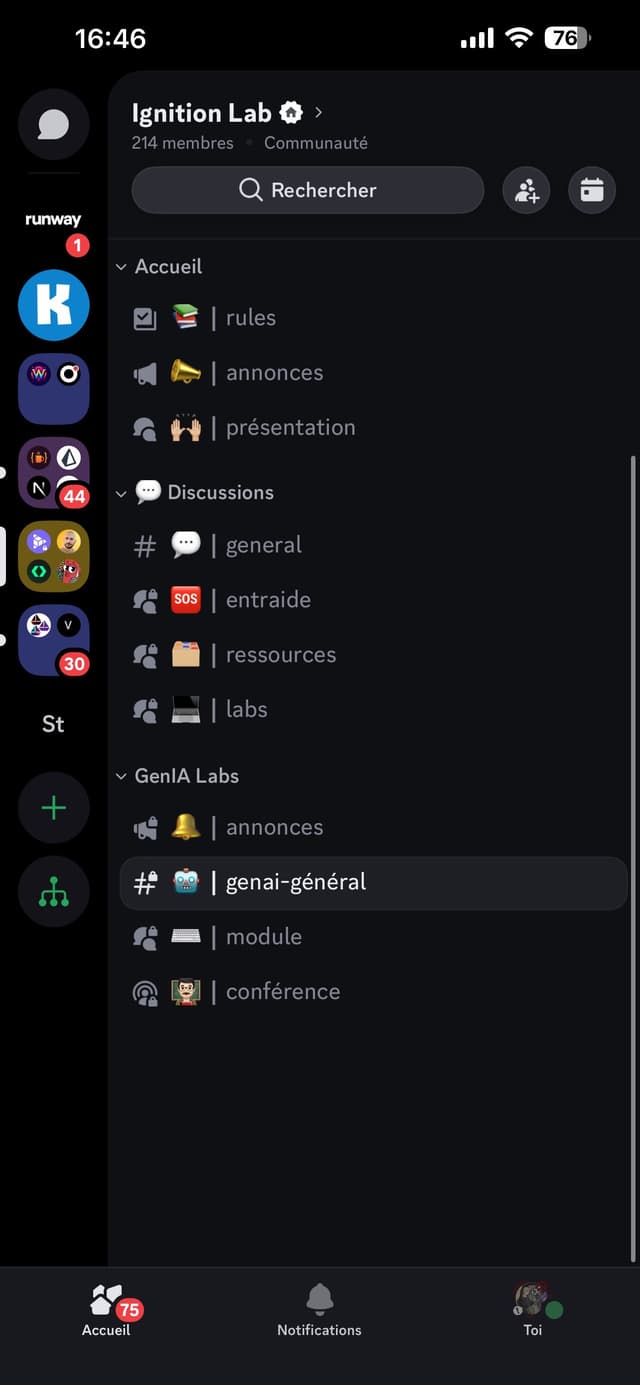Join the conférence stage channel
The width and height of the screenshot is (640, 1385).
[282, 992]
